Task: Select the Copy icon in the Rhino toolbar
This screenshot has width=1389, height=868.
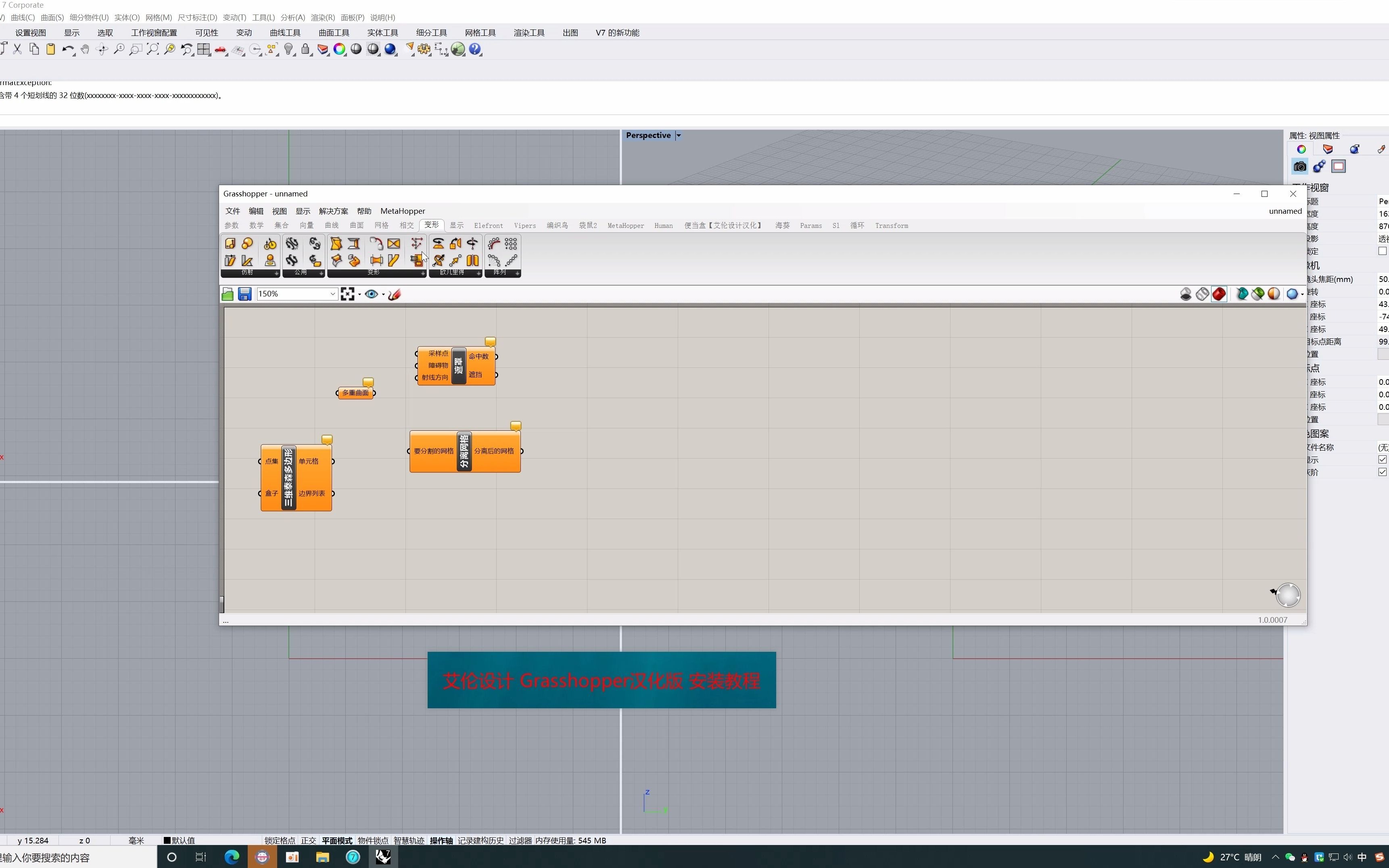Action: [x=33, y=49]
